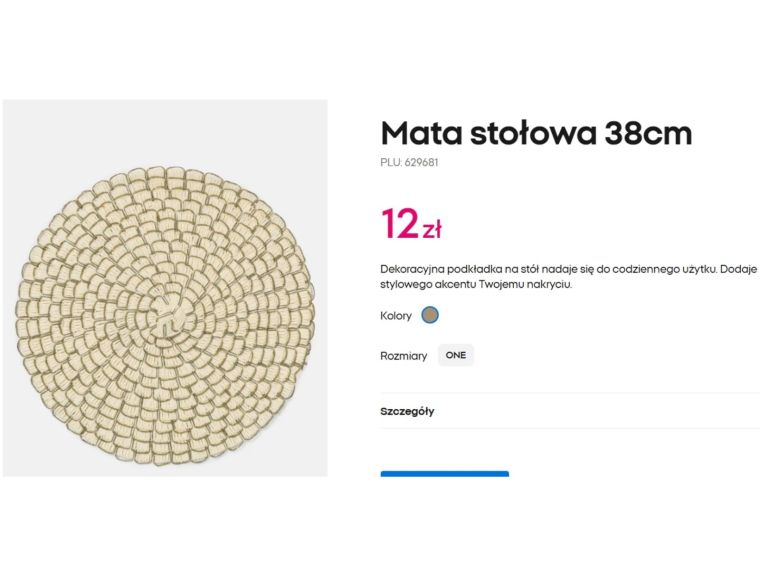
Task: Click the 'Mata stołowa 38cm' product title
Action: click(536, 133)
